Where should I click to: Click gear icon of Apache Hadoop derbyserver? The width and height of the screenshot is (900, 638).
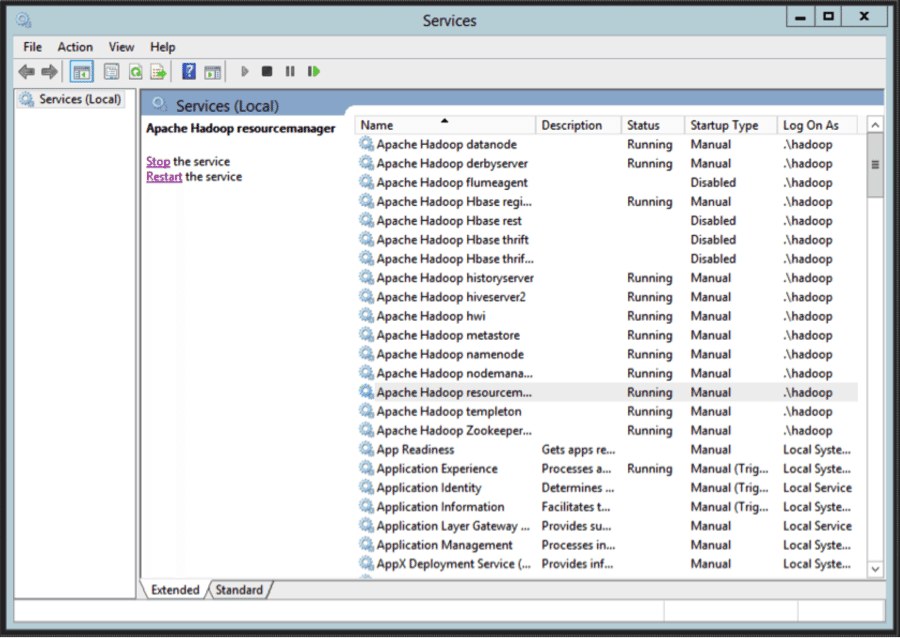pos(366,162)
